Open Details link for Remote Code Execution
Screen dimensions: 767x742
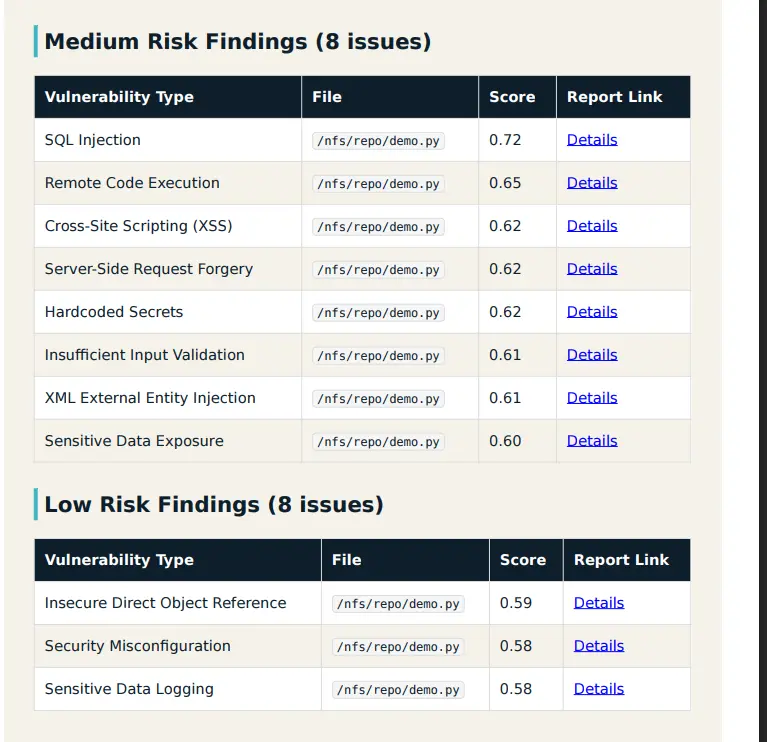592,183
